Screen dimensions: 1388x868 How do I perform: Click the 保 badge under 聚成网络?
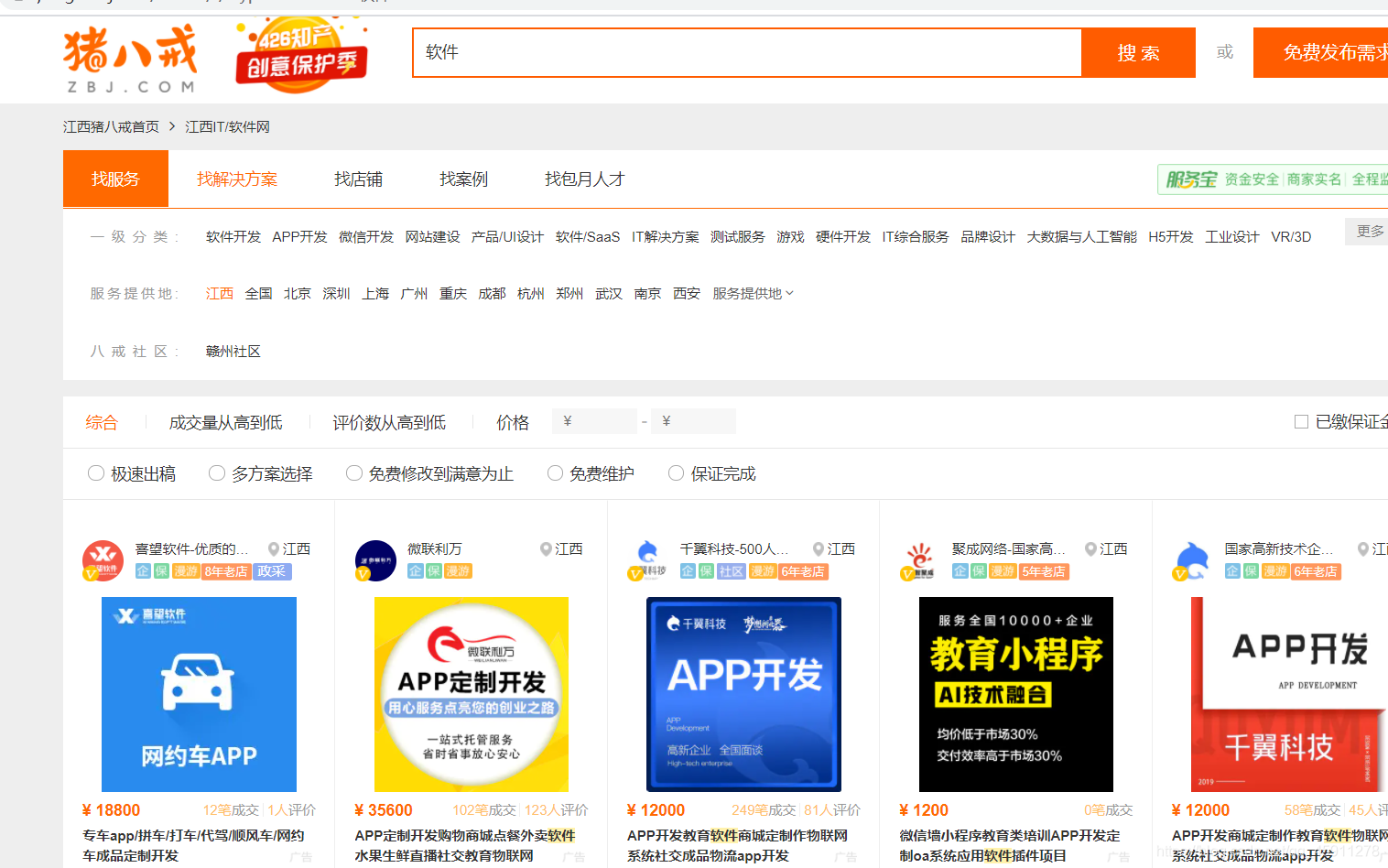[x=979, y=571]
